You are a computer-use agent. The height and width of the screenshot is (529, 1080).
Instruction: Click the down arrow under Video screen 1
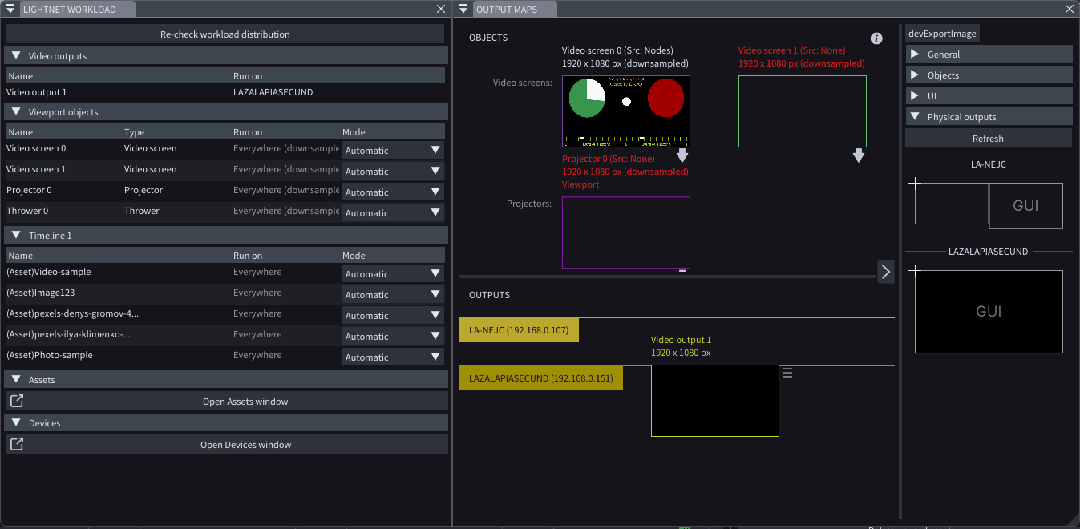point(859,155)
